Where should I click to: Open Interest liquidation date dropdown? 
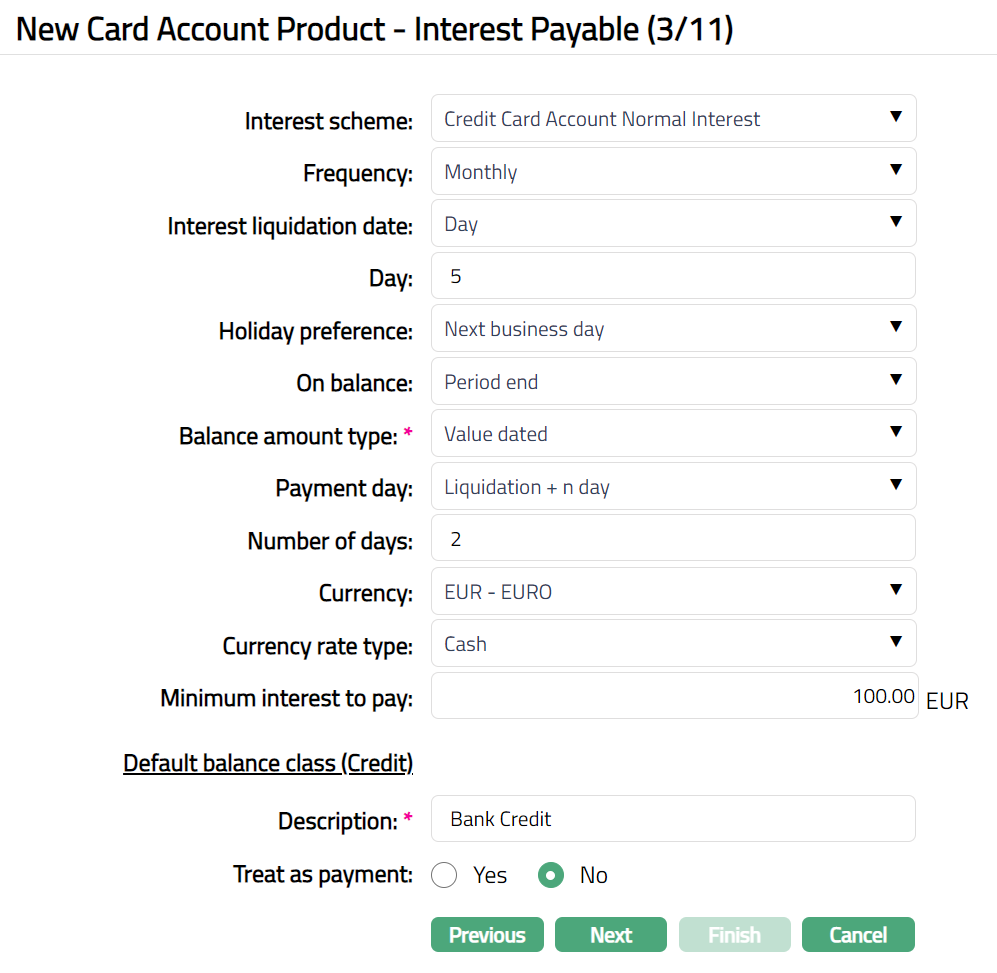click(x=673, y=224)
